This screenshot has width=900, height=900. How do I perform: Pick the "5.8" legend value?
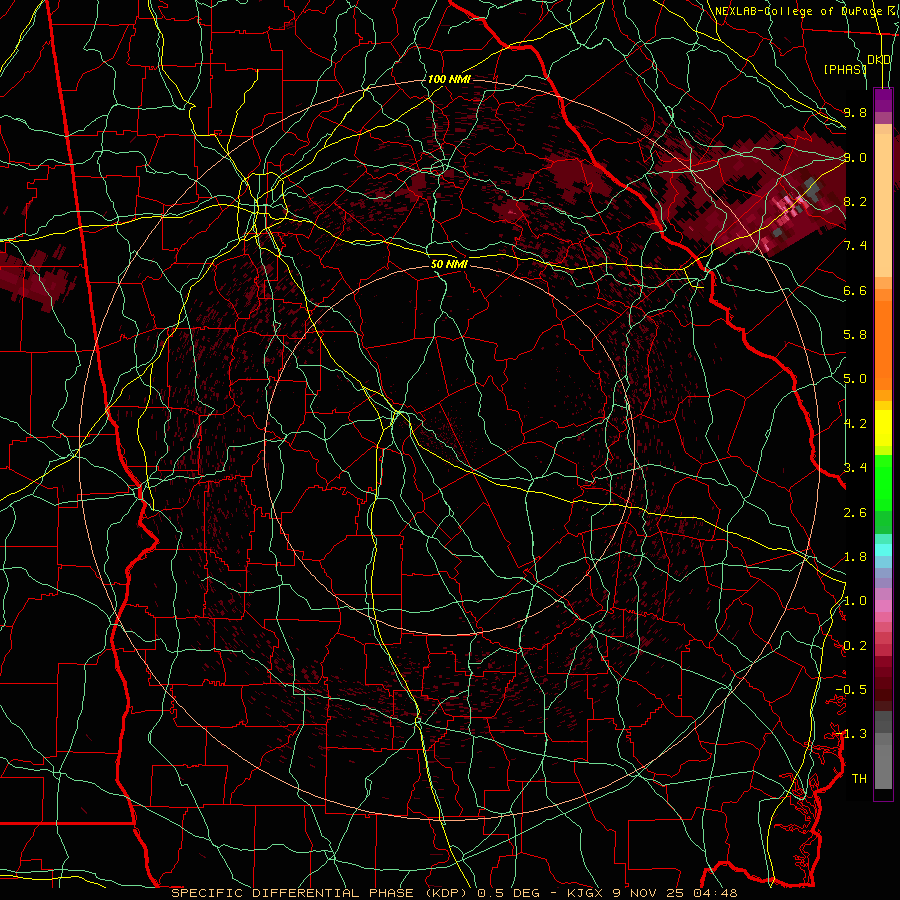click(x=855, y=335)
